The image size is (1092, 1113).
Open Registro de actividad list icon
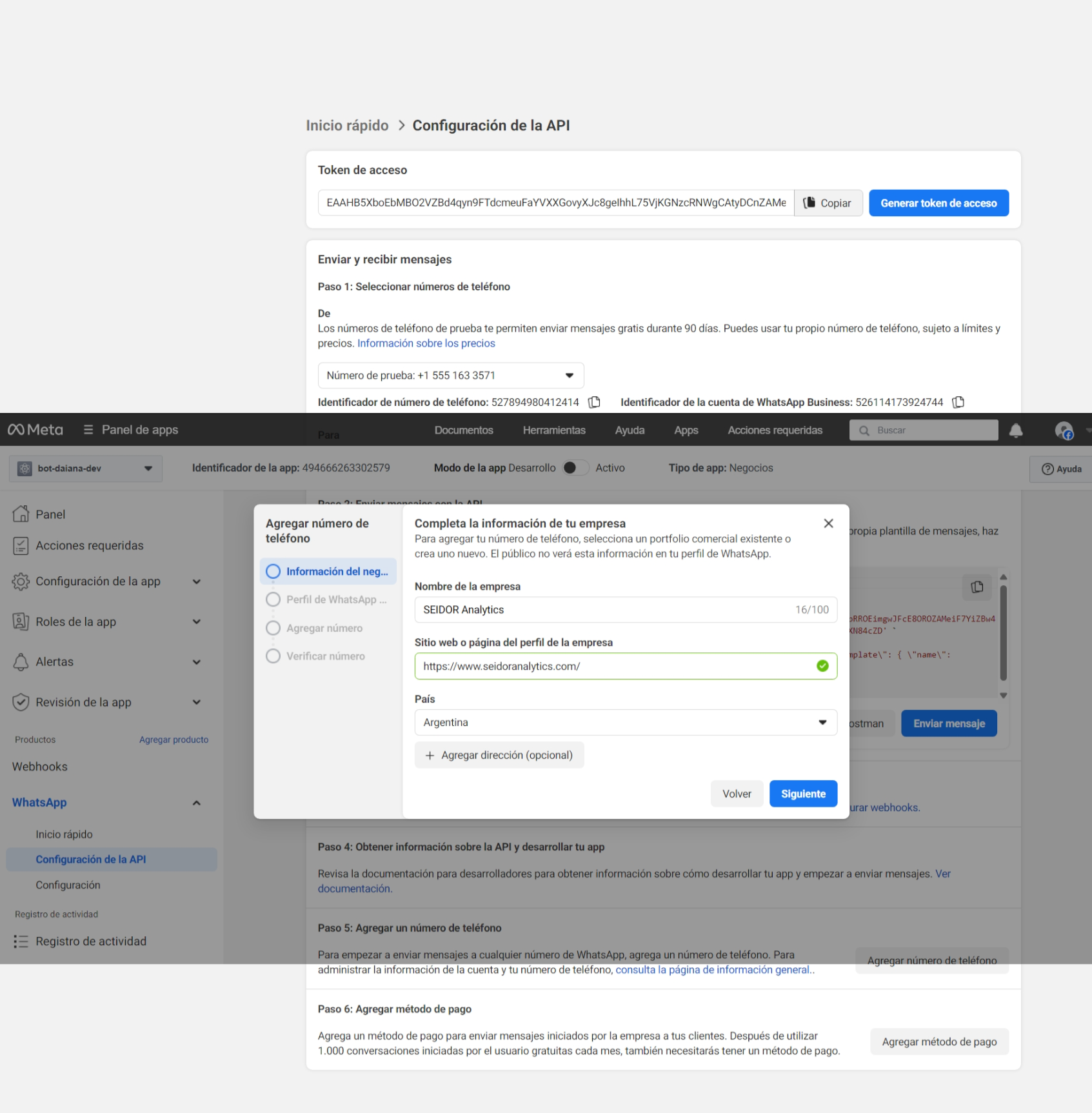click(x=21, y=941)
